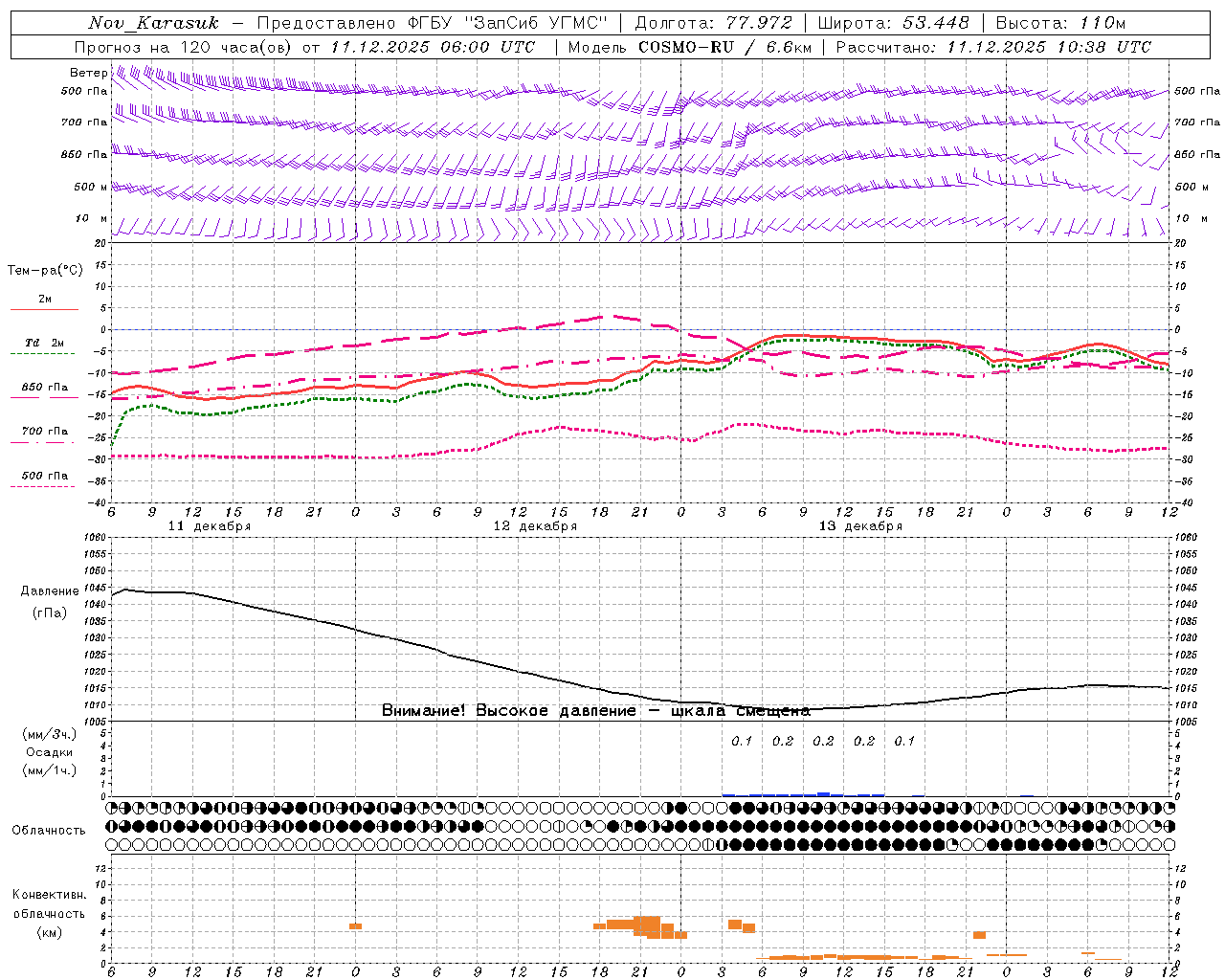Click the "11 декабря" date label
Image resolution: width=1225 pixels, height=980 pixels.
[210, 526]
